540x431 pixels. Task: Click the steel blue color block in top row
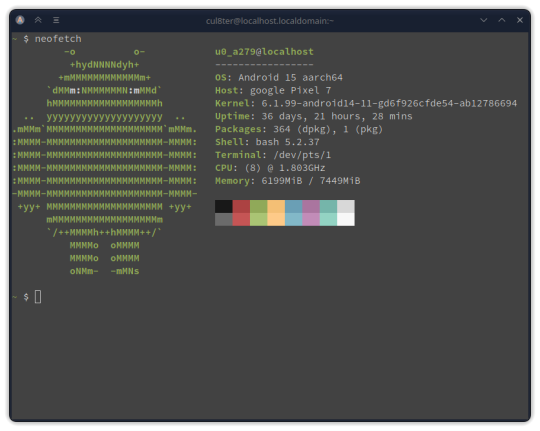pyautogui.click(x=294, y=206)
